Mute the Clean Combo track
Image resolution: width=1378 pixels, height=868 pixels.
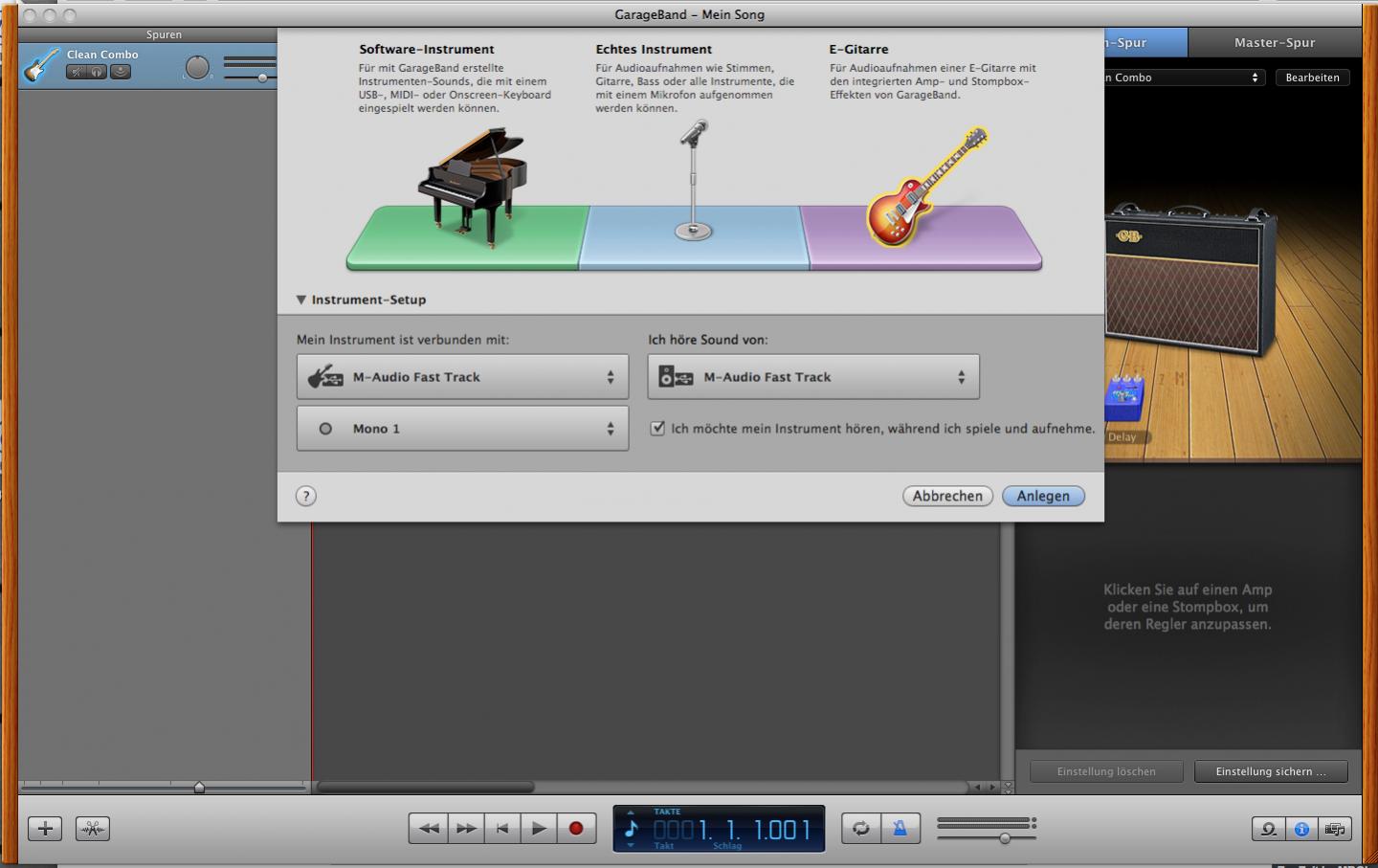pos(76,72)
